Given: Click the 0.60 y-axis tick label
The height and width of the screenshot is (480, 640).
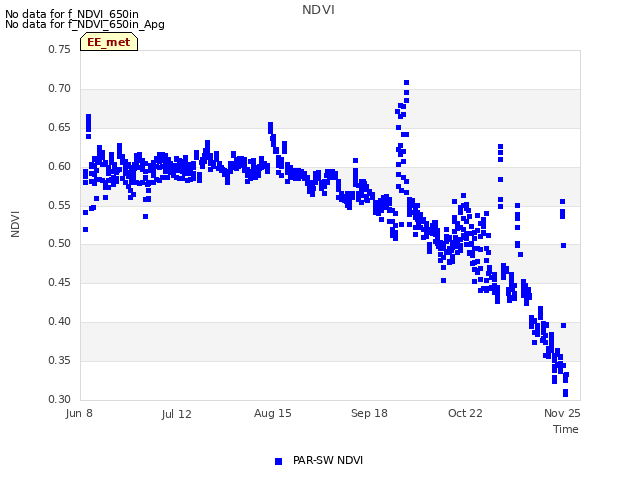Looking at the screenshot, I should pos(60,167).
